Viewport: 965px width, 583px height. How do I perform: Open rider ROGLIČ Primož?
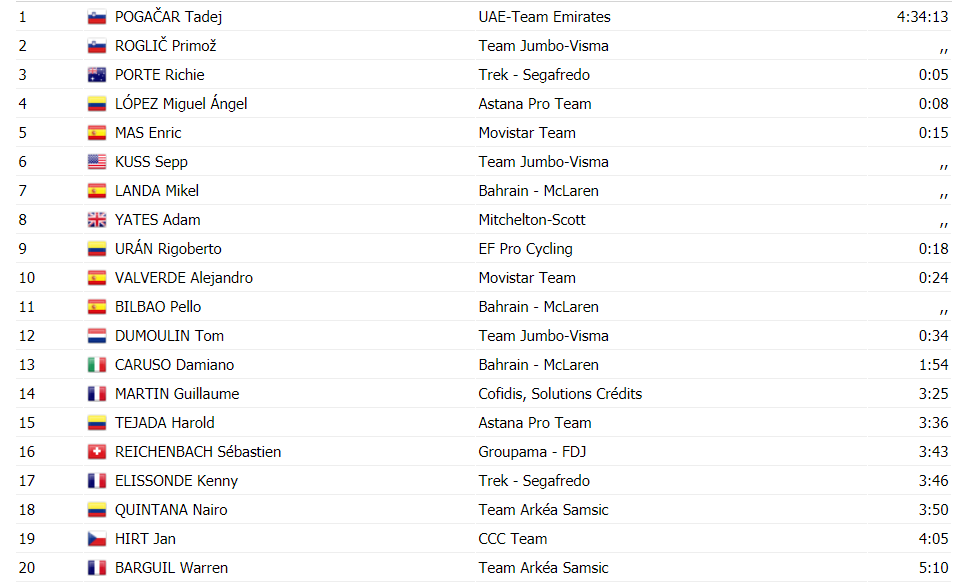click(x=166, y=46)
